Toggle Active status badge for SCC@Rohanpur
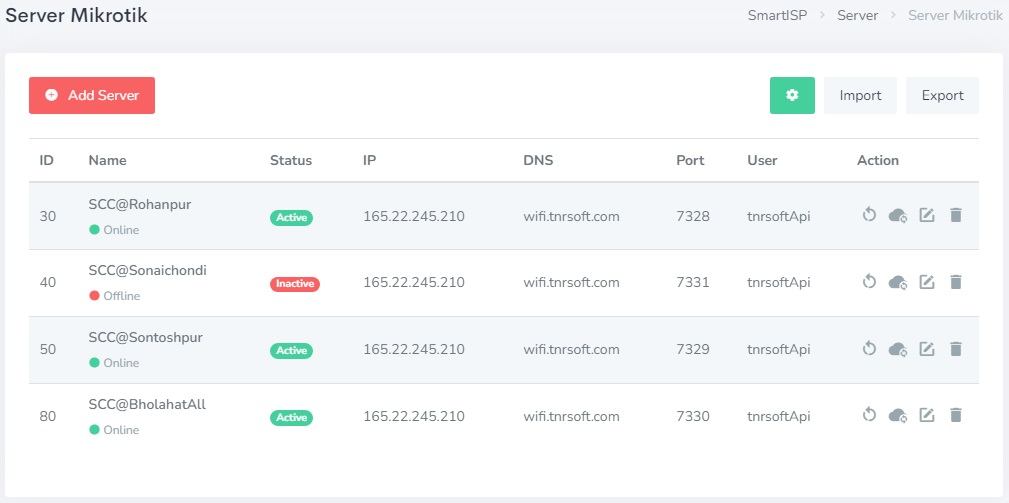Viewport: 1009px width, 503px height. tap(291, 217)
